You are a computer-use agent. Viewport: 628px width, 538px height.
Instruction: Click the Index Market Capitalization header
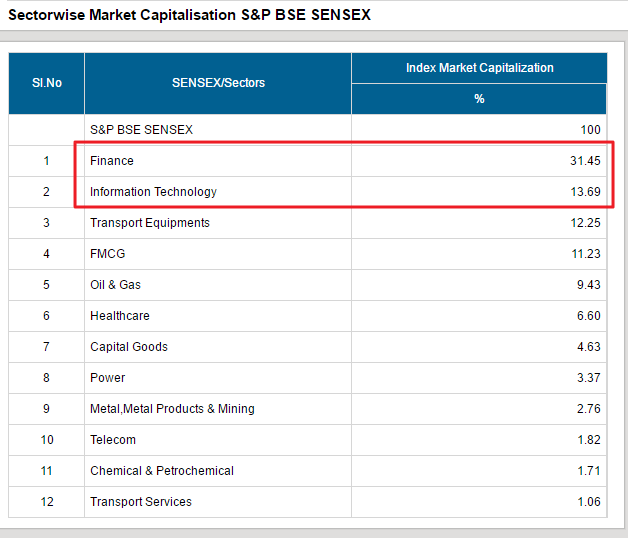pos(479,68)
